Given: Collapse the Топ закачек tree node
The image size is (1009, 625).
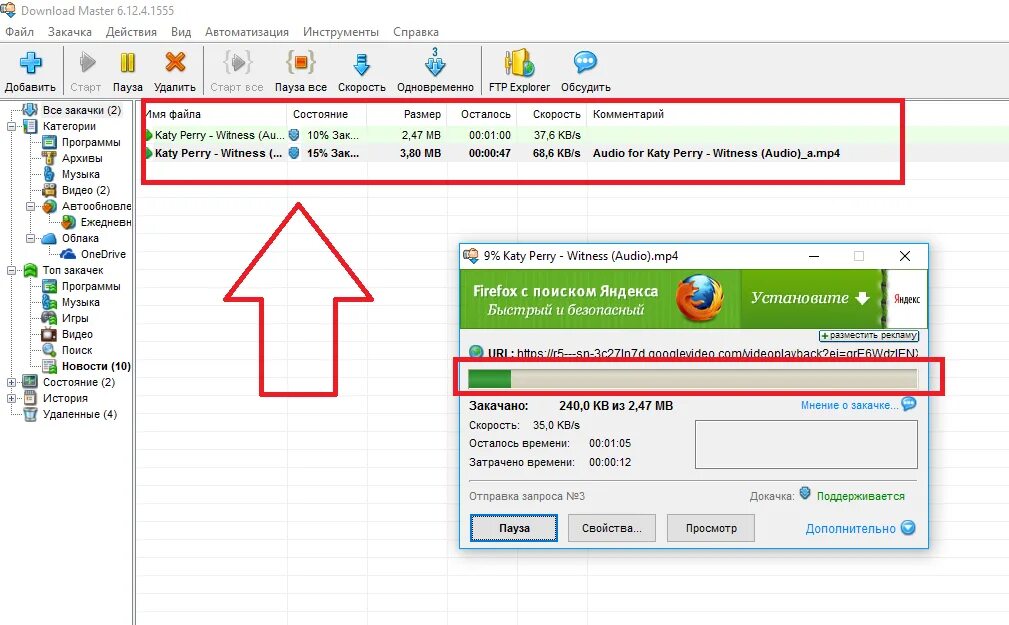Looking at the screenshot, I should click(12, 270).
